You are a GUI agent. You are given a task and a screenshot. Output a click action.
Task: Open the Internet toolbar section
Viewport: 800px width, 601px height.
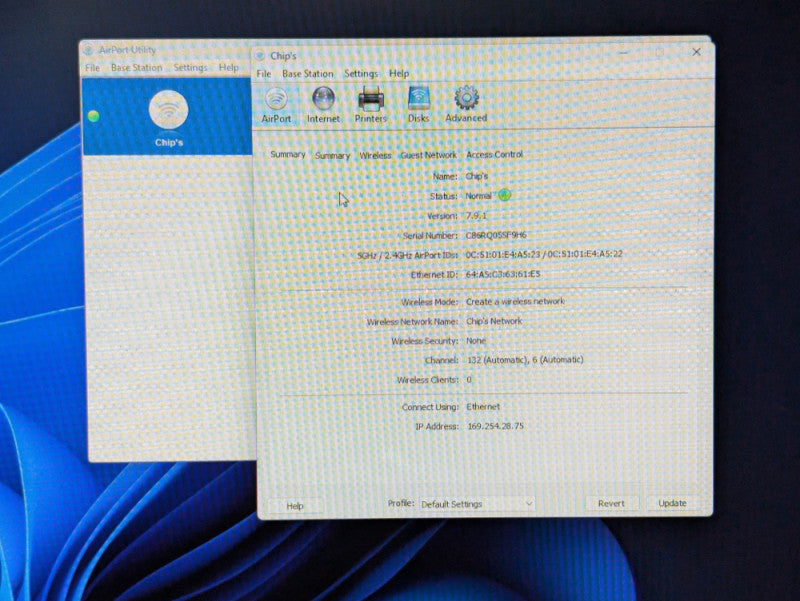pyautogui.click(x=323, y=105)
